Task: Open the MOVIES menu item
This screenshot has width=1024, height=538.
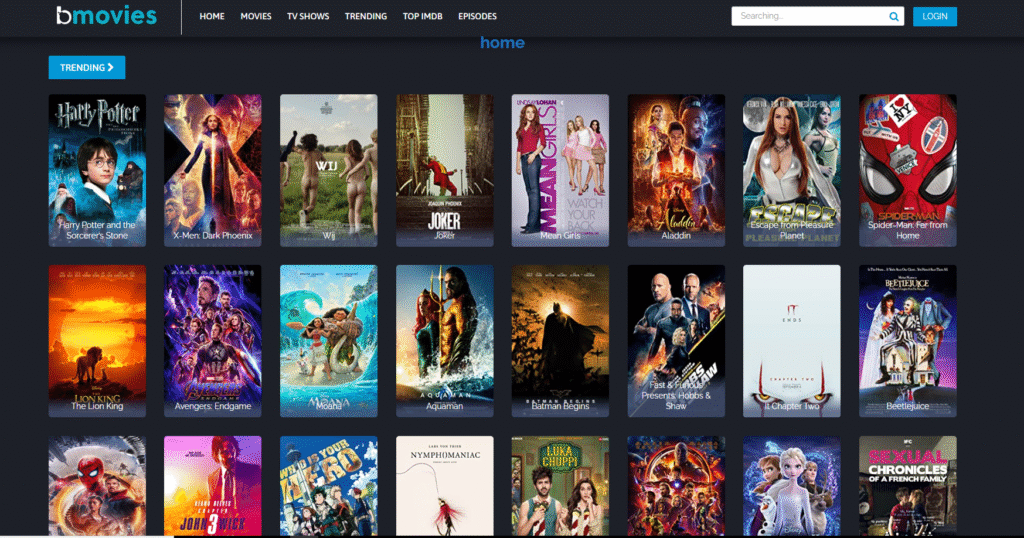Action: tap(255, 16)
